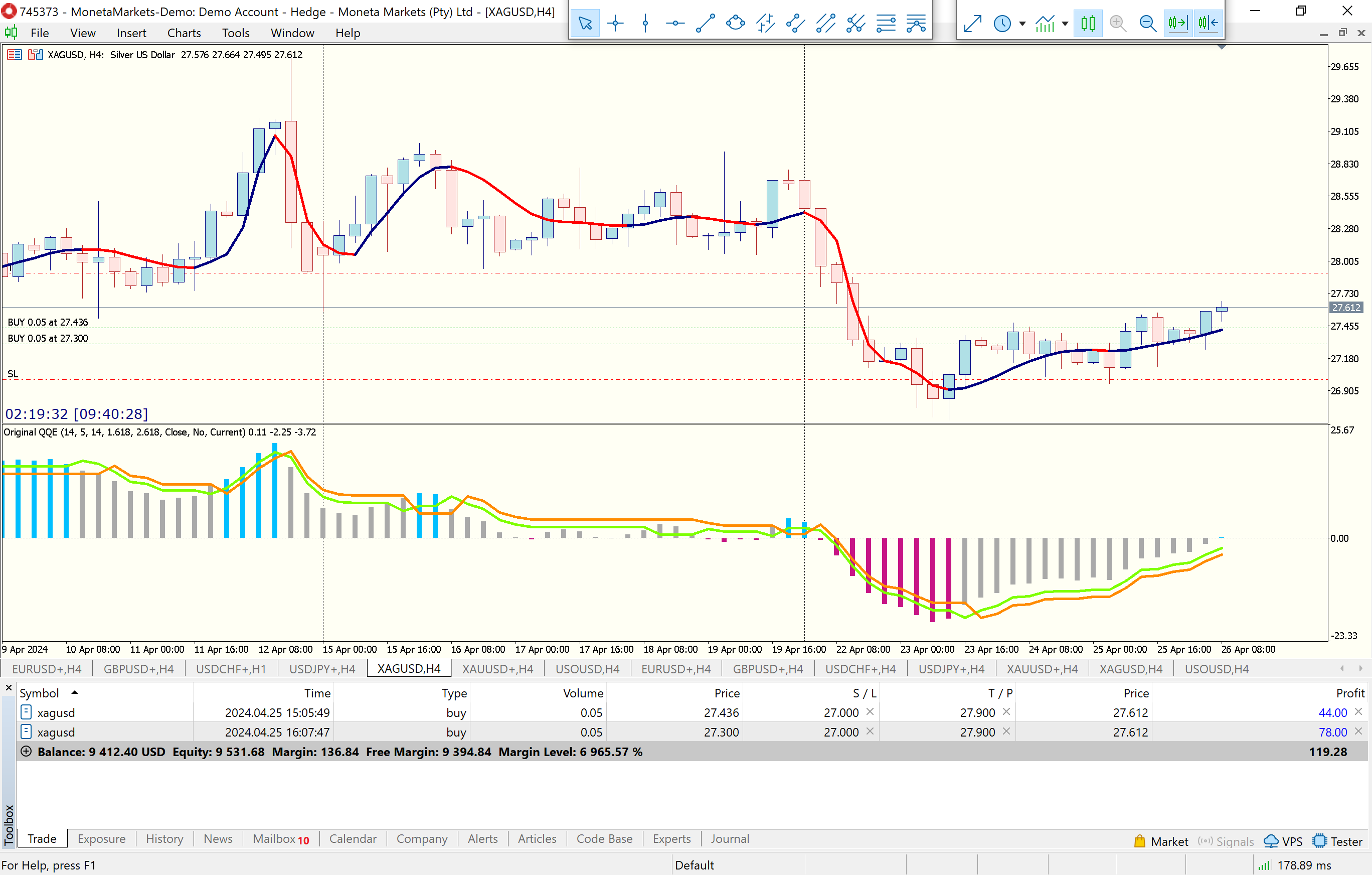The image size is (1372, 875).
Task: Open the VPS cloud icon
Action: click(x=1271, y=841)
